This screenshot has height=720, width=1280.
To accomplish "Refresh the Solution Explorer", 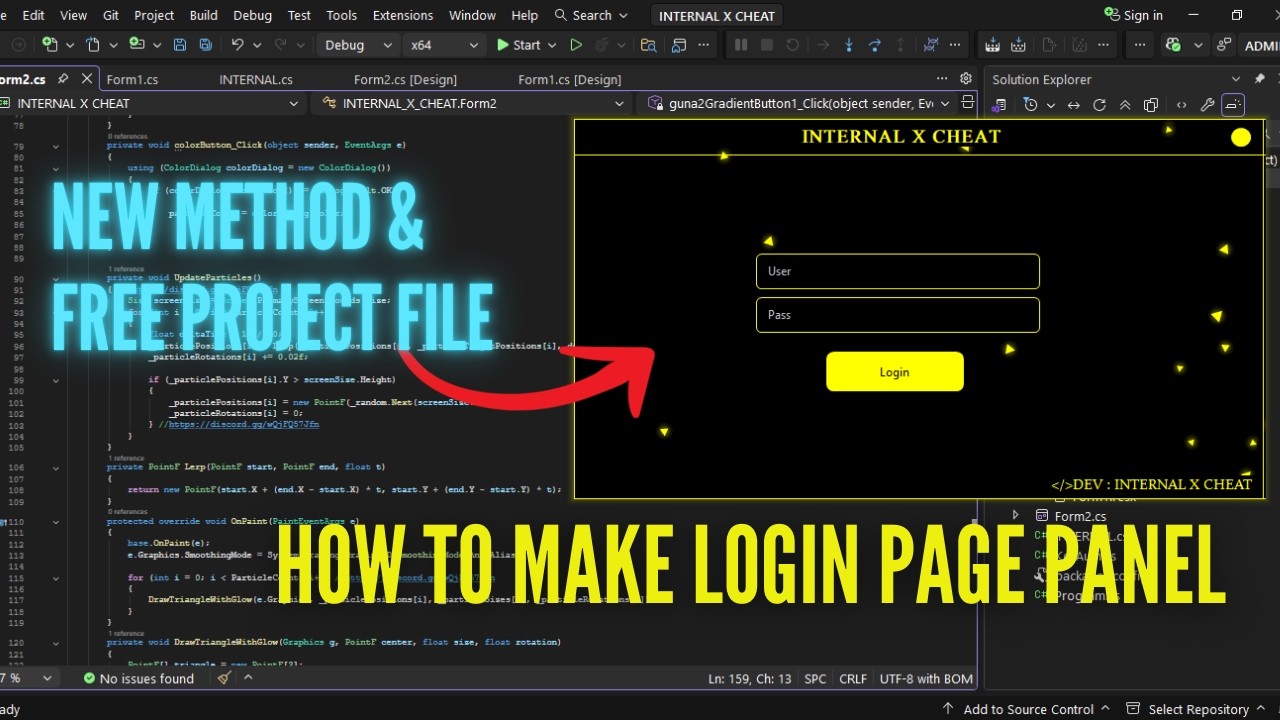I will 1099,104.
